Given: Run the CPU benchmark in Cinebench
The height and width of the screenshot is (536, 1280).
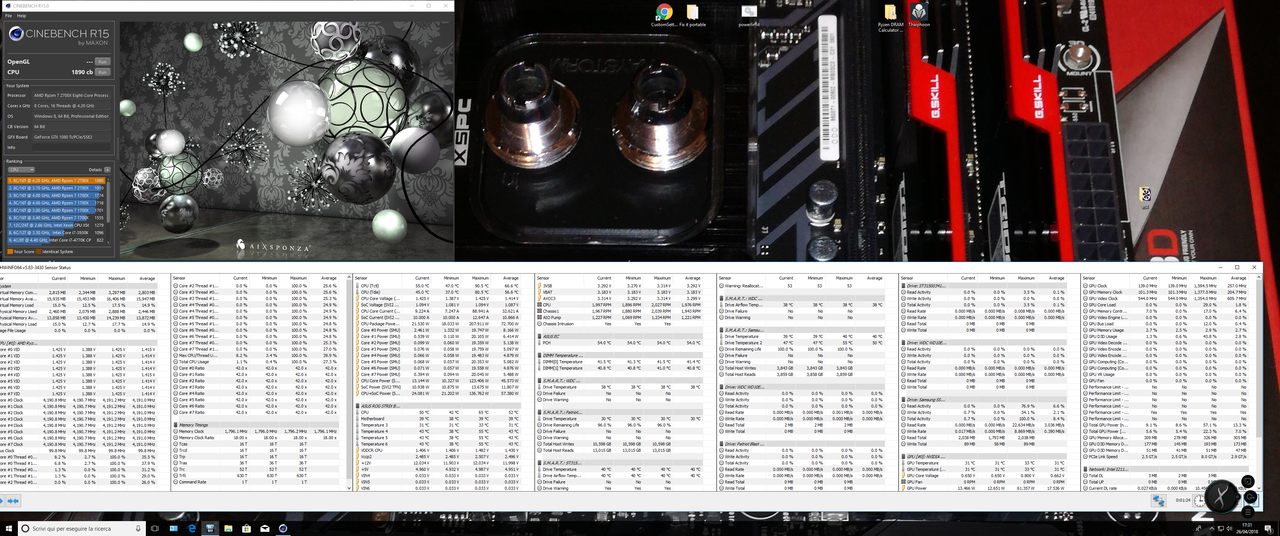Looking at the screenshot, I should (102, 72).
